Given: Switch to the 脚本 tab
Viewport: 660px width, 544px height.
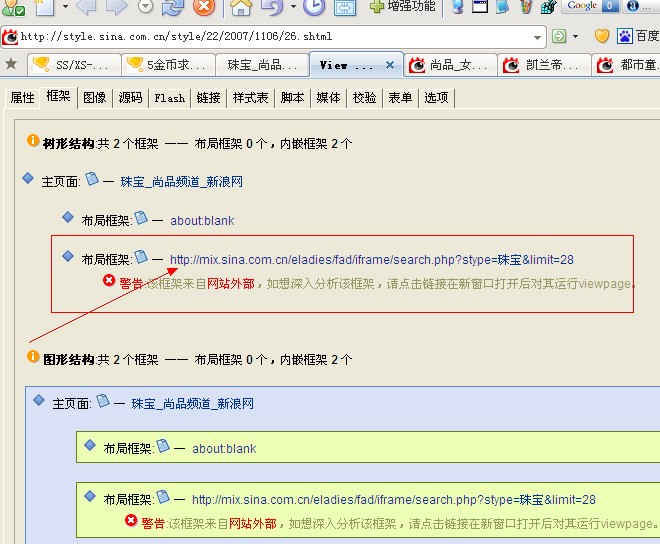Looking at the screenshot, I should (292, 98).
